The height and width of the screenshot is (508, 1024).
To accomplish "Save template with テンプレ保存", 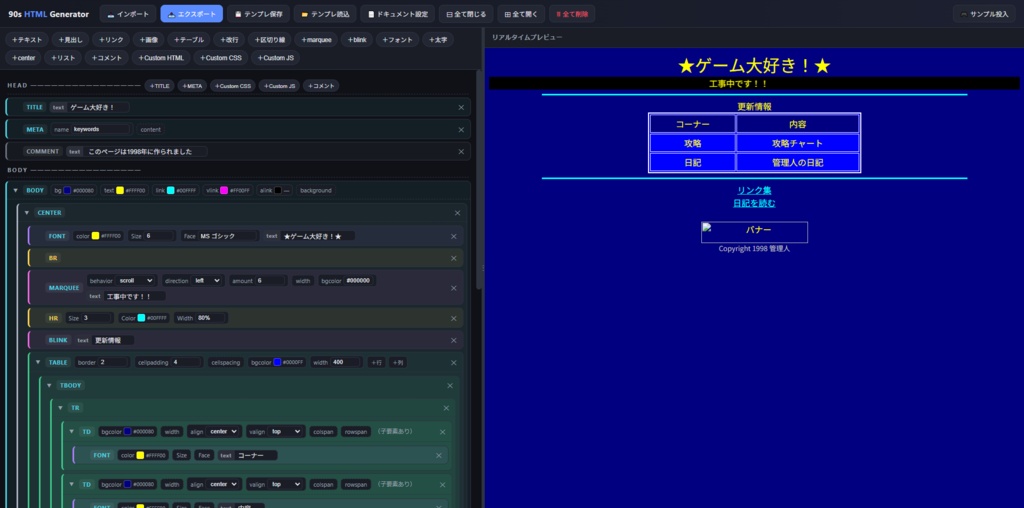I will pos(259,14).
